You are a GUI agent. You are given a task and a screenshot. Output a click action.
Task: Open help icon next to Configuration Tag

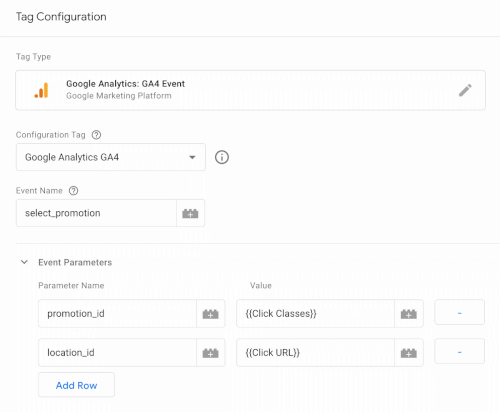pyautogui.click(x=96, y=135)
